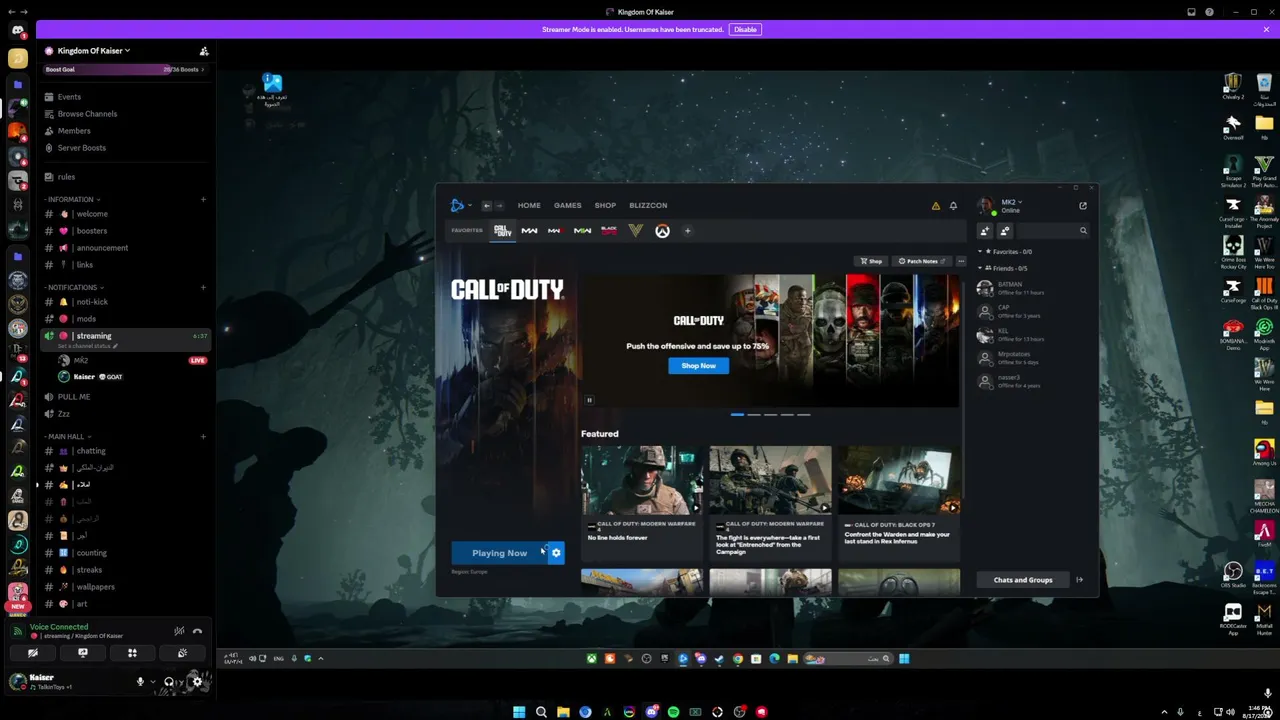Viewport: 1280px width, 720px height.
Task: Open Discord user settings gear
Action: (197, 682)
